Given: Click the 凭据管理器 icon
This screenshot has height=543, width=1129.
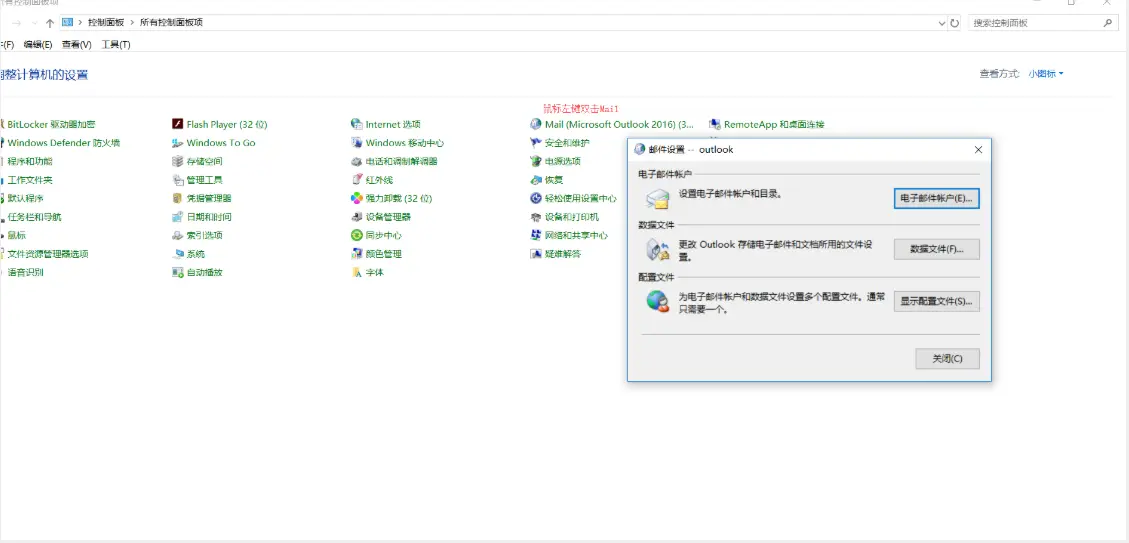Looking at the screenshot, I should pyautogui.click(x=178, y=198).
